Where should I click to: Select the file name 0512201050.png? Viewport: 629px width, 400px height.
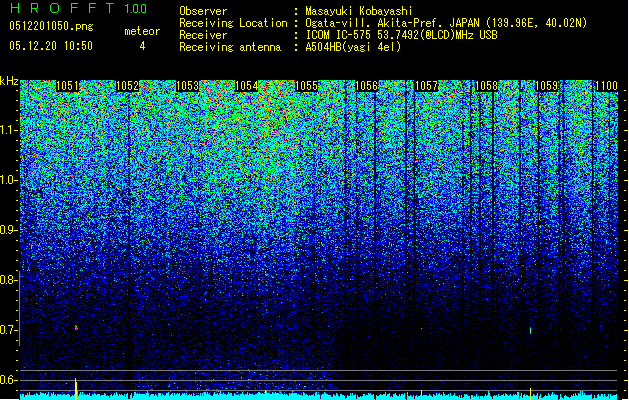pos(51,26)
